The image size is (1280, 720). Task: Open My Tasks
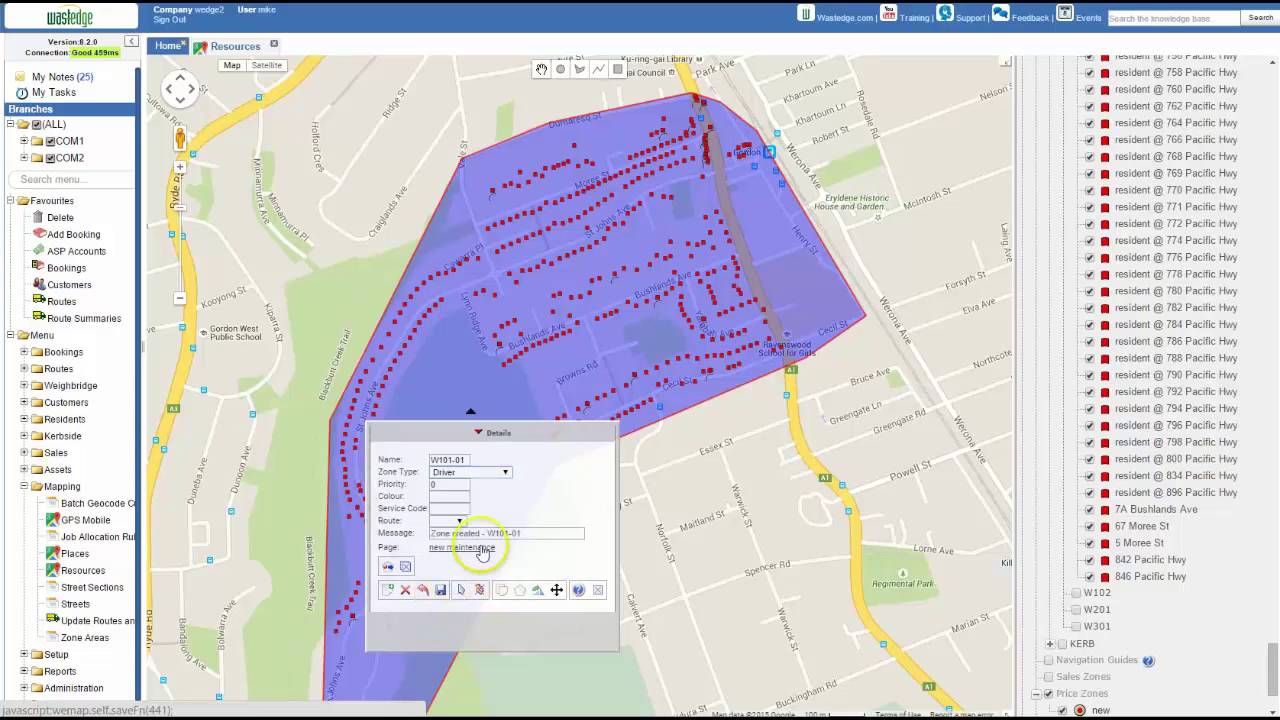click(54, 93)
